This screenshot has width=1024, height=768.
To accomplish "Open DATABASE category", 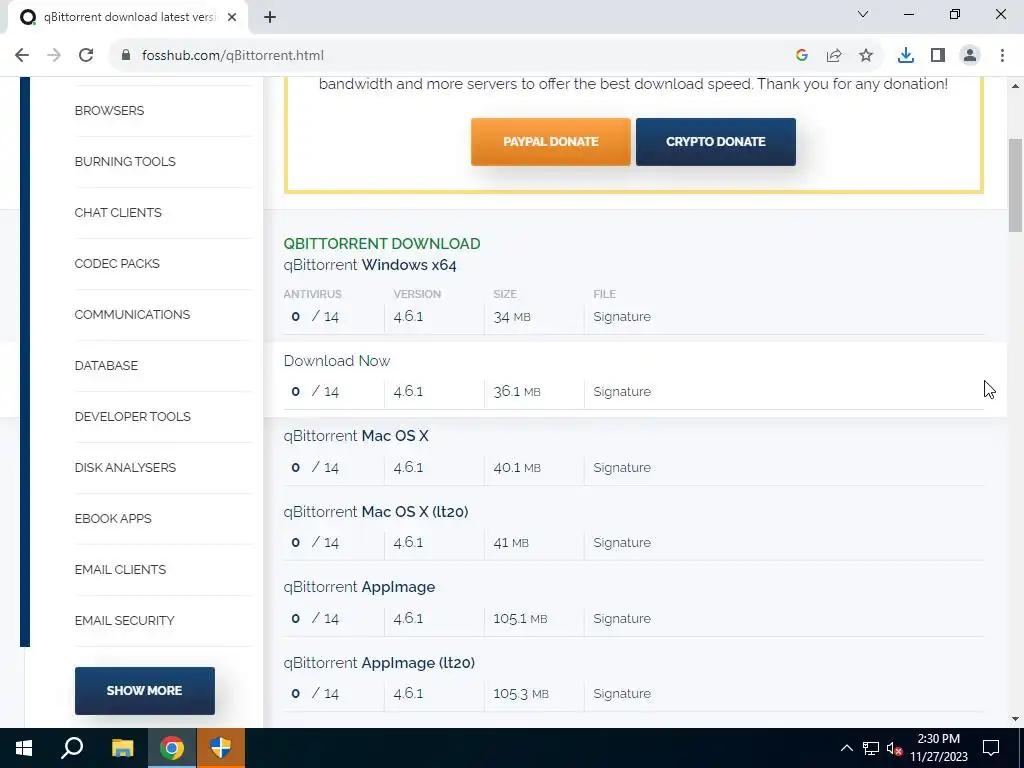I will coord(106,365).
